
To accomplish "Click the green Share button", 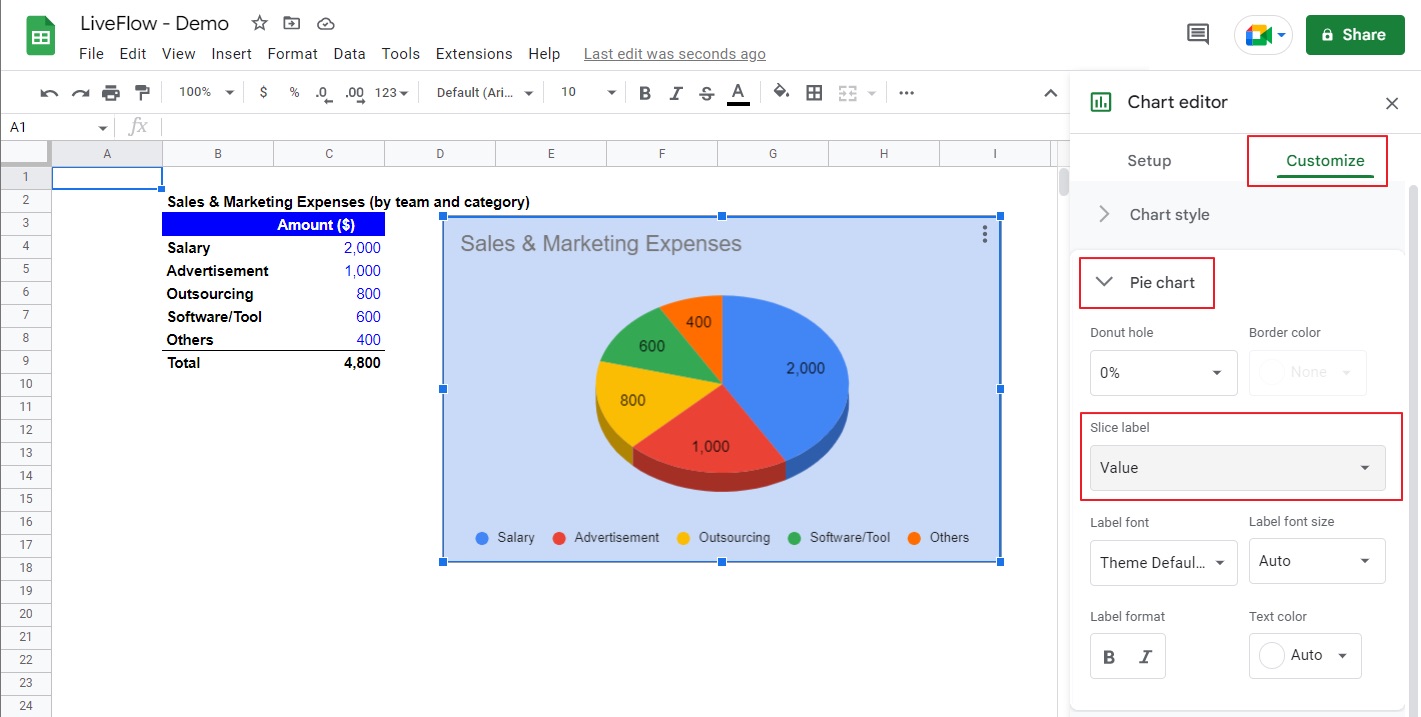I will click(x=1354, y=35).
